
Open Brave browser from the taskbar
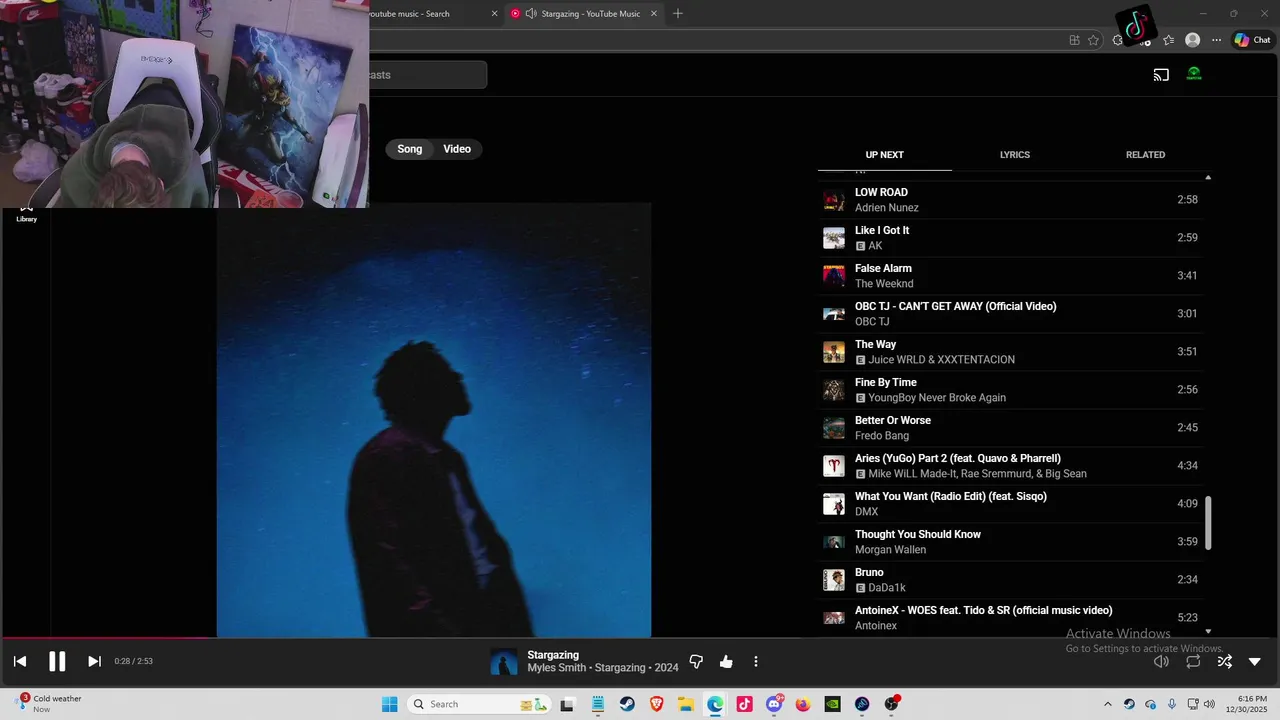(657, 704)
